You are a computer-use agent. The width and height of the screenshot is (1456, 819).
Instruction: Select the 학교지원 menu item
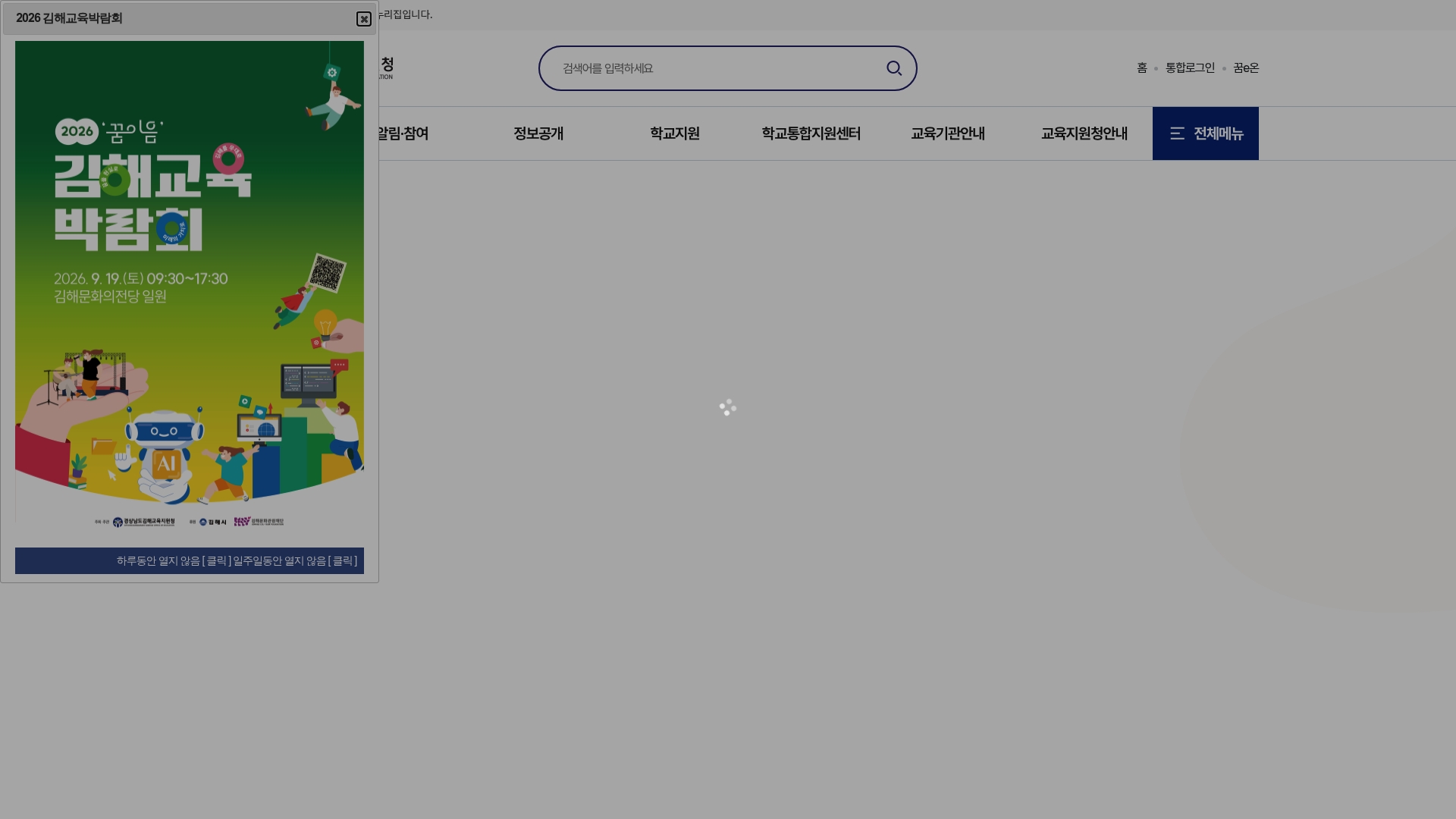tap(675, 133)
